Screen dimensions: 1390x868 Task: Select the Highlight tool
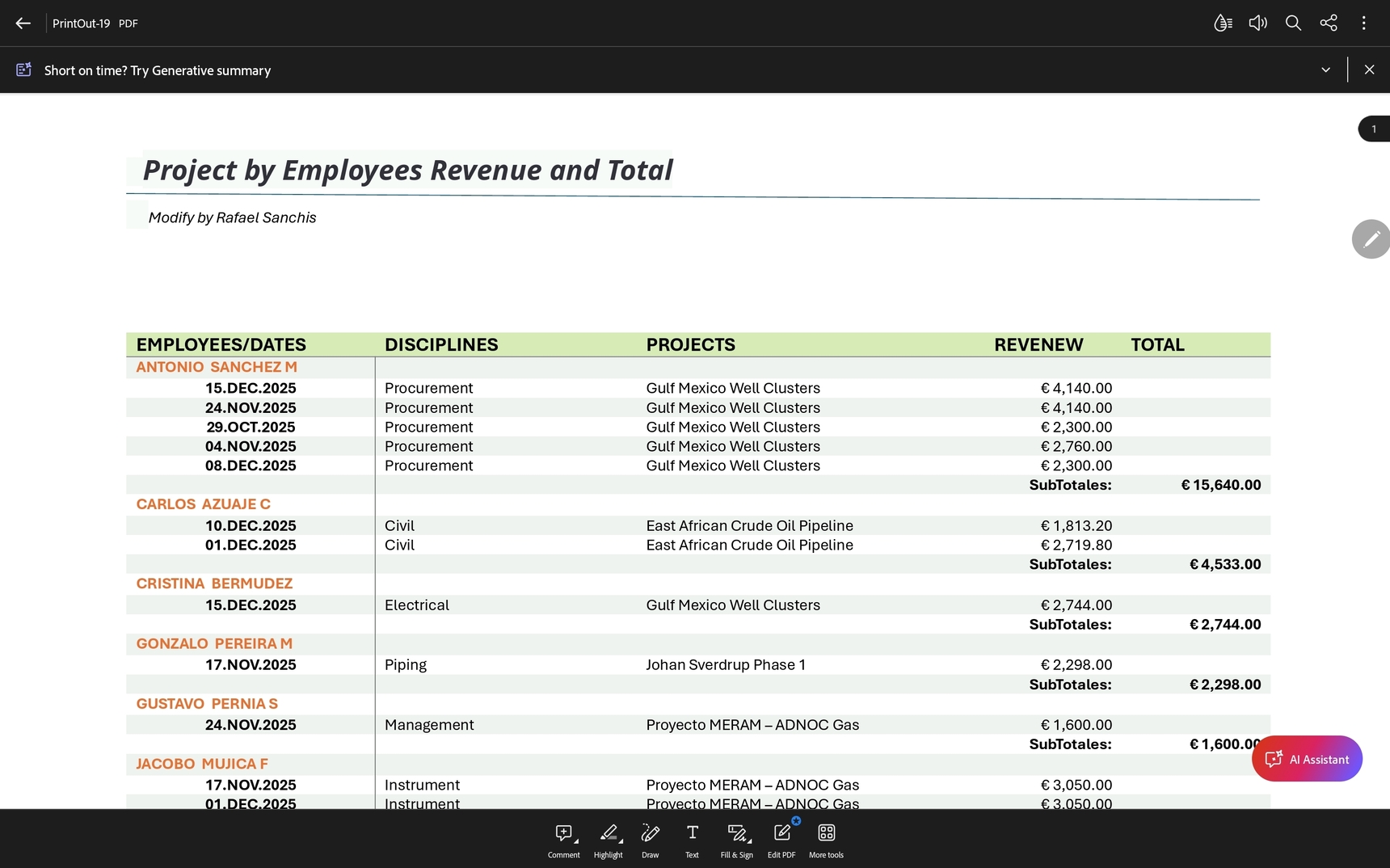point(609,840)
